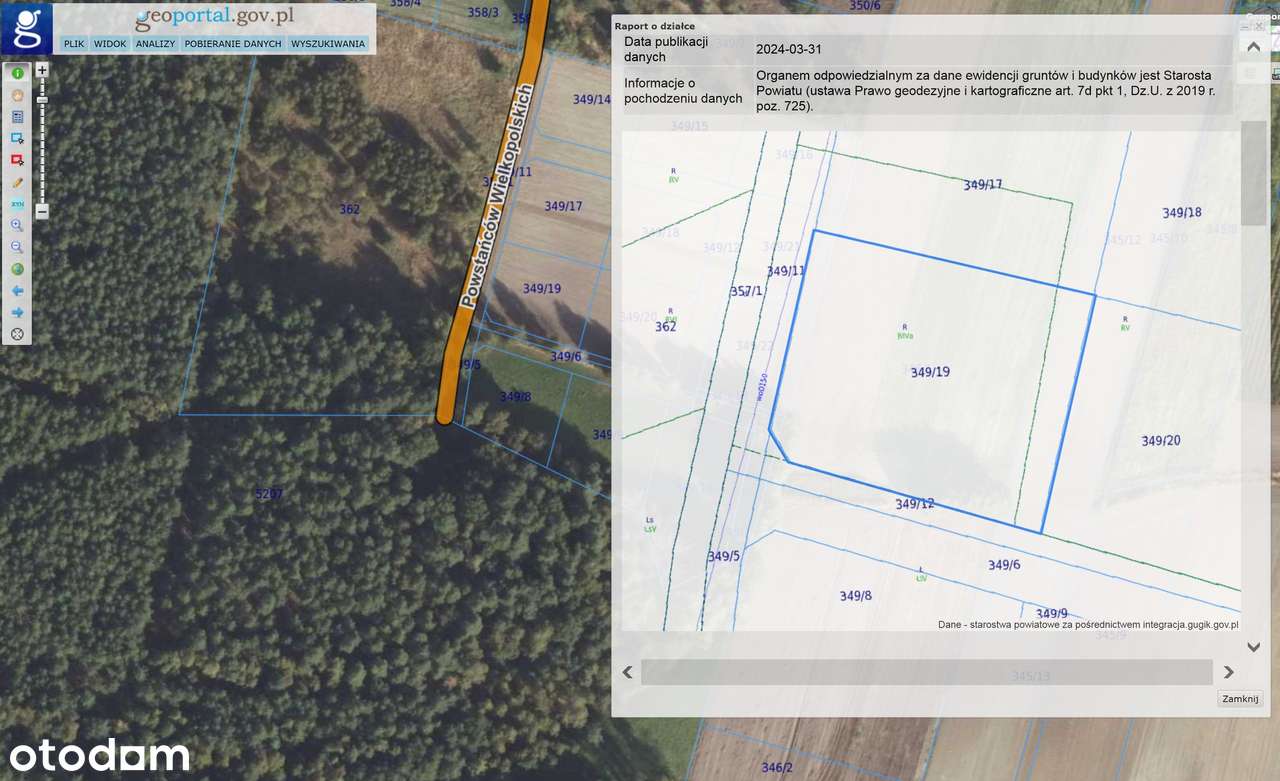Open the WYSZUKIWANIA menu
The width and height of the screenshot is (1280, 781).
328,44
